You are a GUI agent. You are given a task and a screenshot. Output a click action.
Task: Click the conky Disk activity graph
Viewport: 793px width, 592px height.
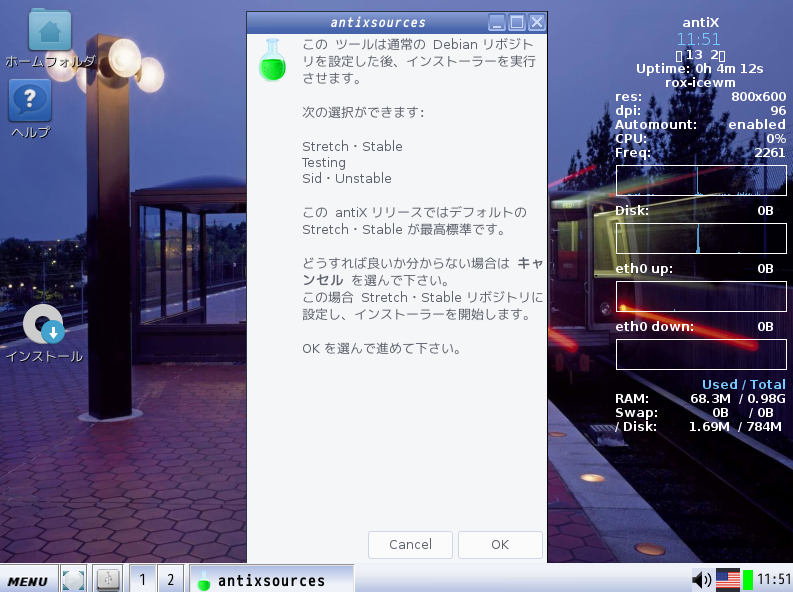[x=701, y=238]
